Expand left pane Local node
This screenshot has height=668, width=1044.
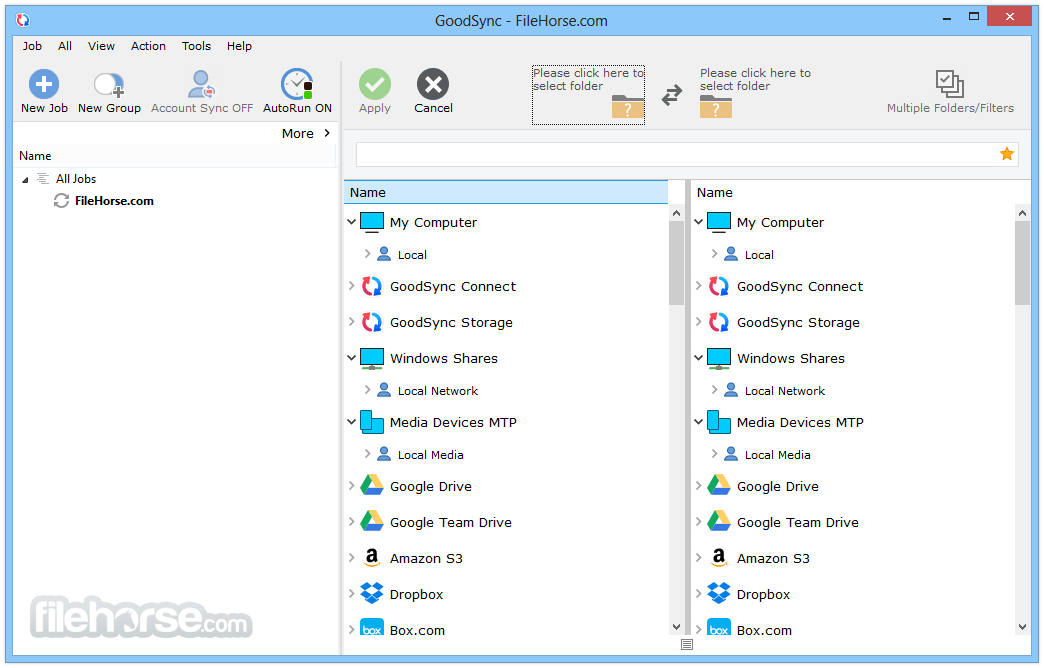point(367,254)
